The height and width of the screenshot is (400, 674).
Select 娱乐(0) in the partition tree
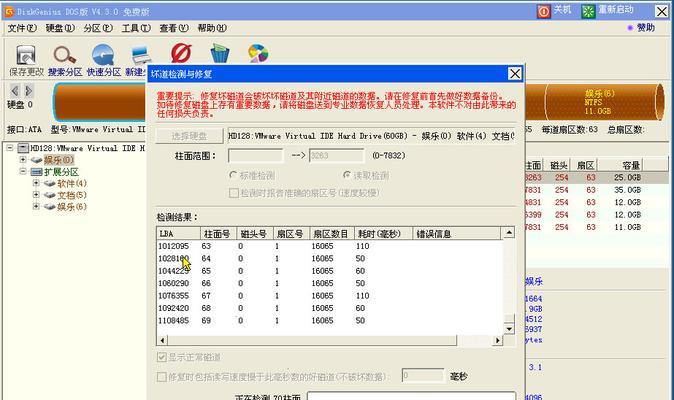point(58,160)
